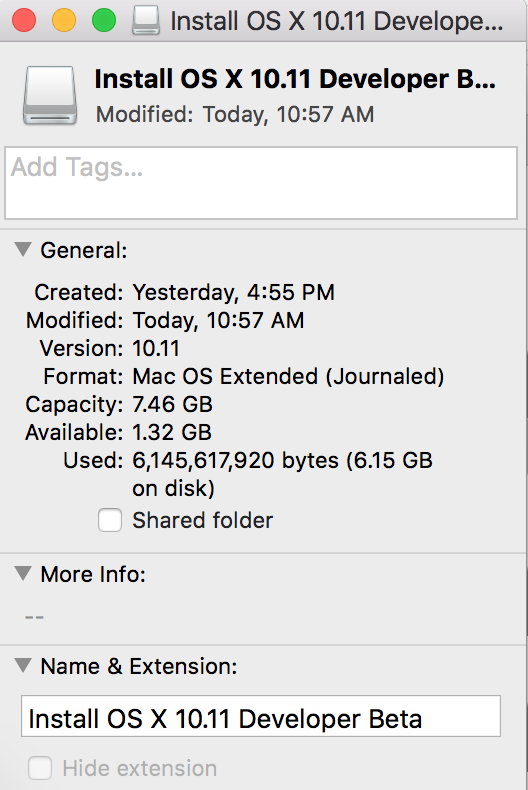The image size is (528, 790).
Task: Zoom the window with the green button
Action: 104,20
